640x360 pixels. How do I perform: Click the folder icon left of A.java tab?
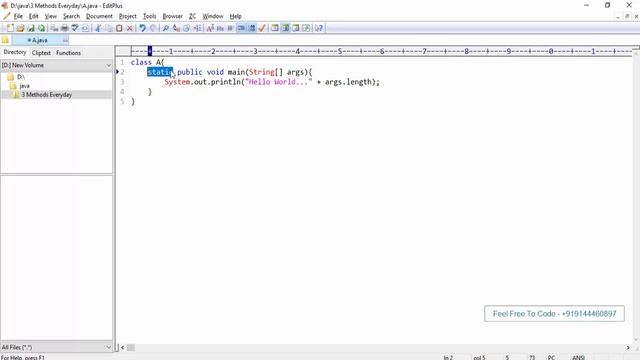tap(5, 40)
